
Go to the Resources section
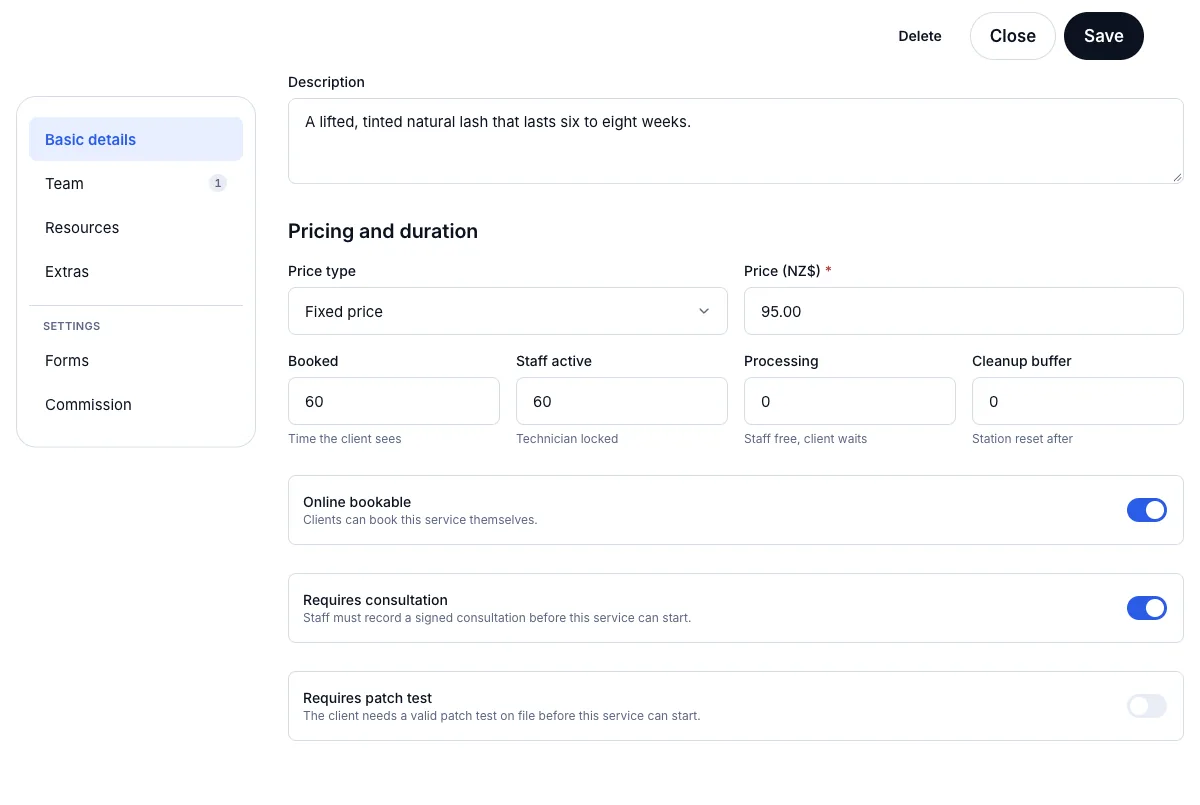(136, 227)
